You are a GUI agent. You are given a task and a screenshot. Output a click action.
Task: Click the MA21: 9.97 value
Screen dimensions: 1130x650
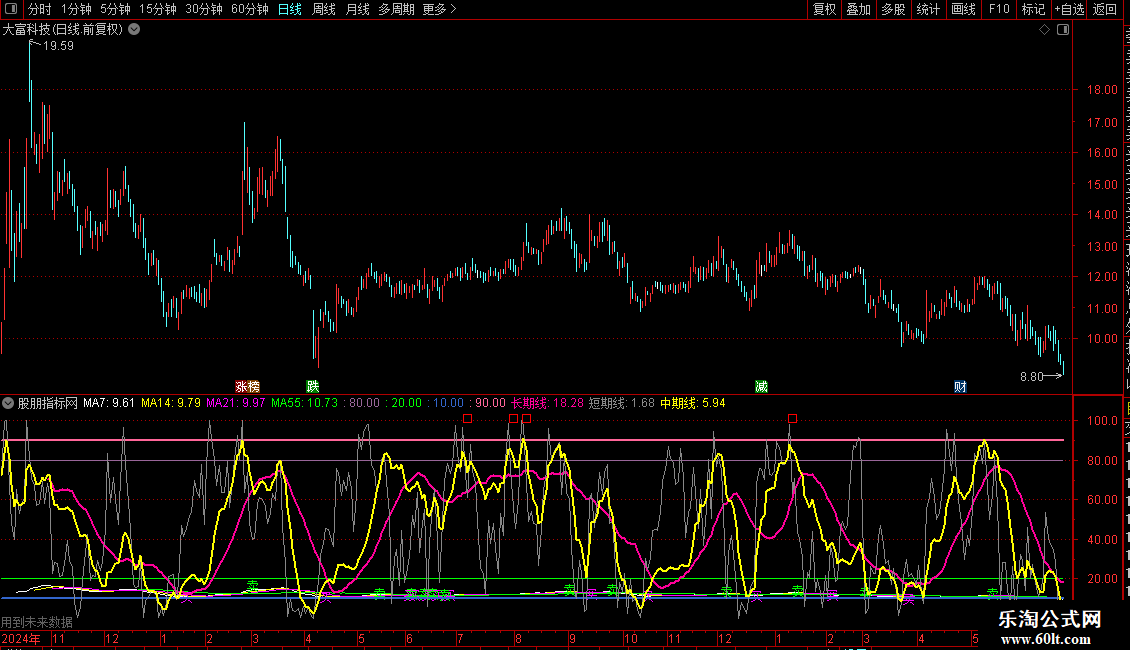[236, 404]
